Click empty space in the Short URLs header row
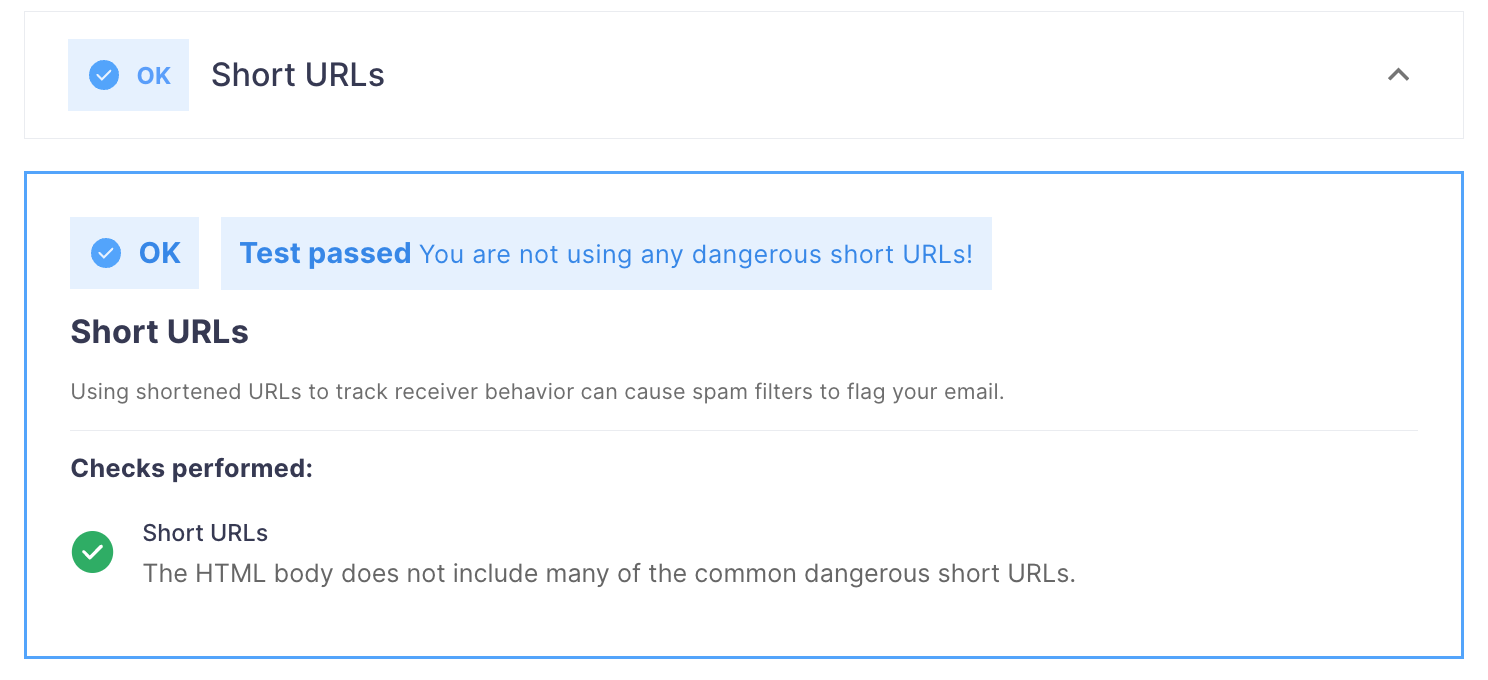The image size is (1488, 680). (880, 75)
